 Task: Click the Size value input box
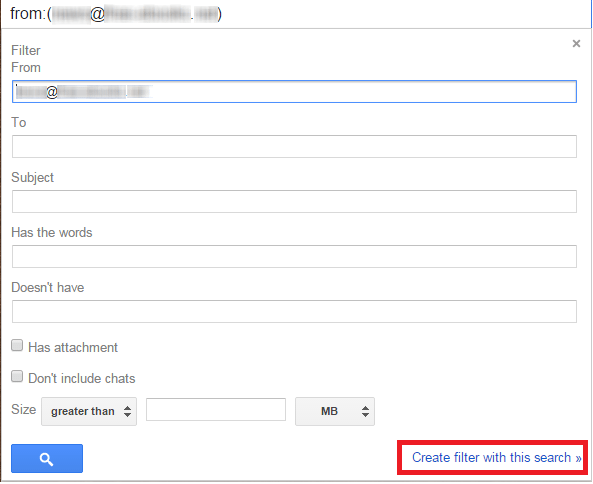216,410
